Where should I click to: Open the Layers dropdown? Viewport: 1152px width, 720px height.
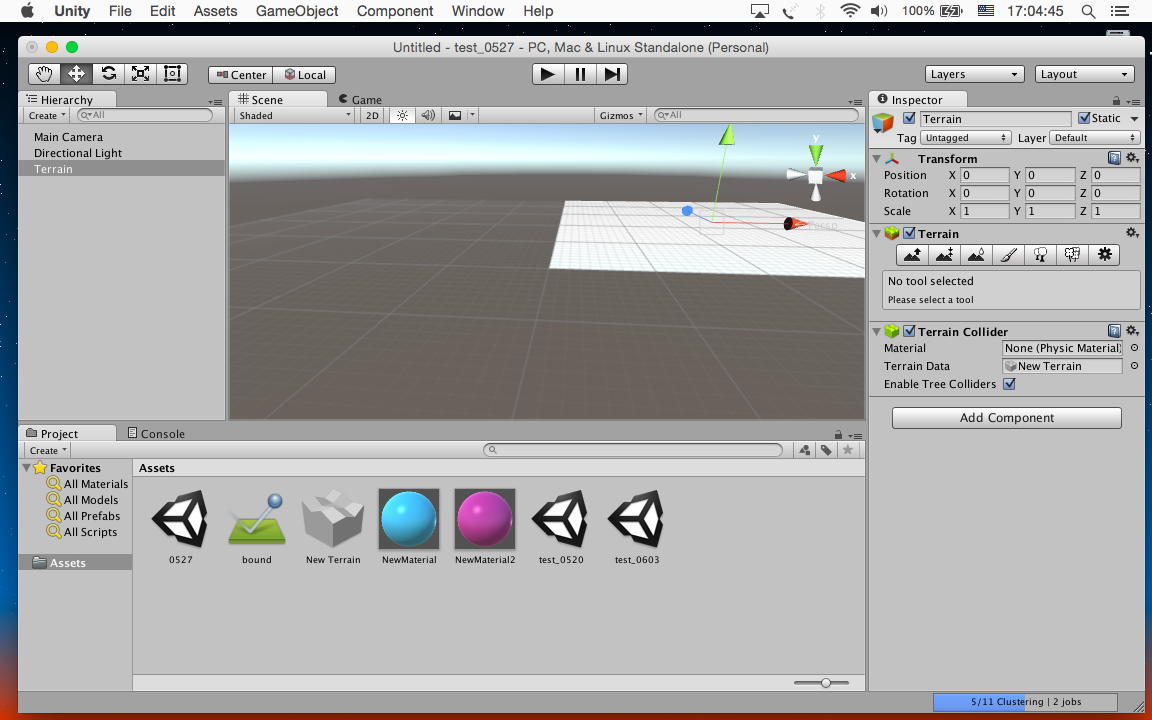[x=973, y=74]
